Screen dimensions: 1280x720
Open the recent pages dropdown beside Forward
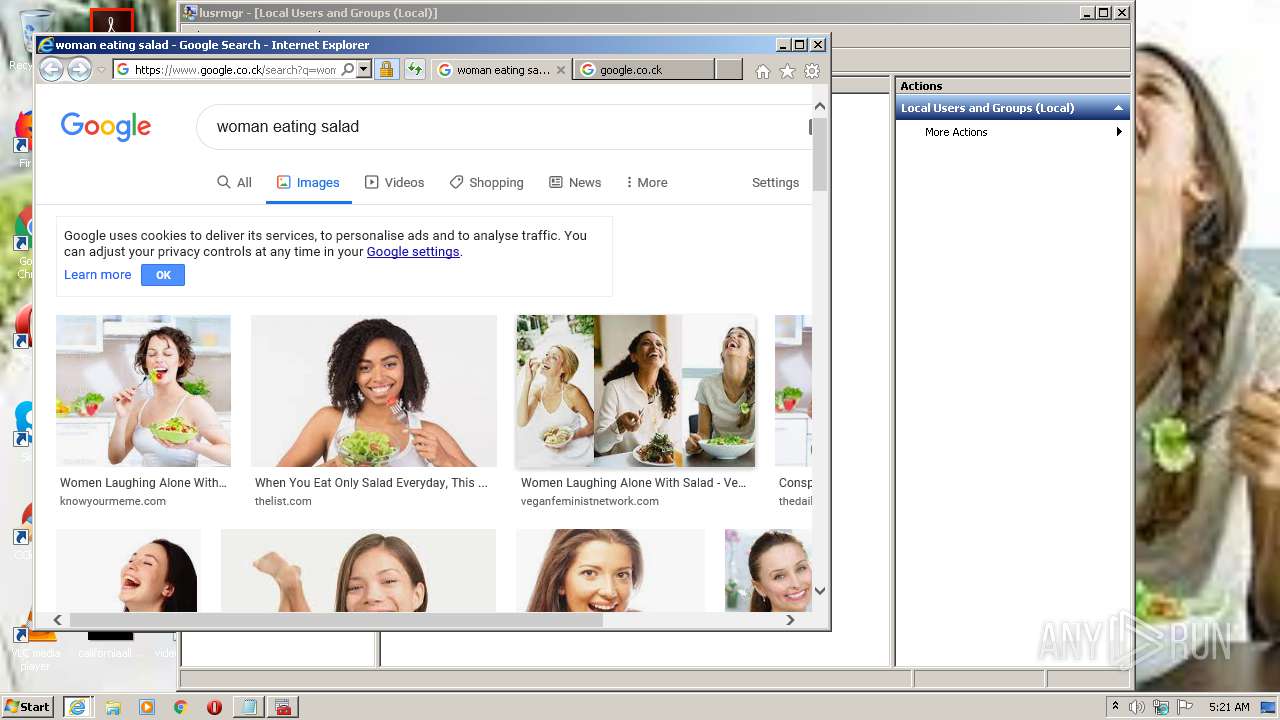101,70
